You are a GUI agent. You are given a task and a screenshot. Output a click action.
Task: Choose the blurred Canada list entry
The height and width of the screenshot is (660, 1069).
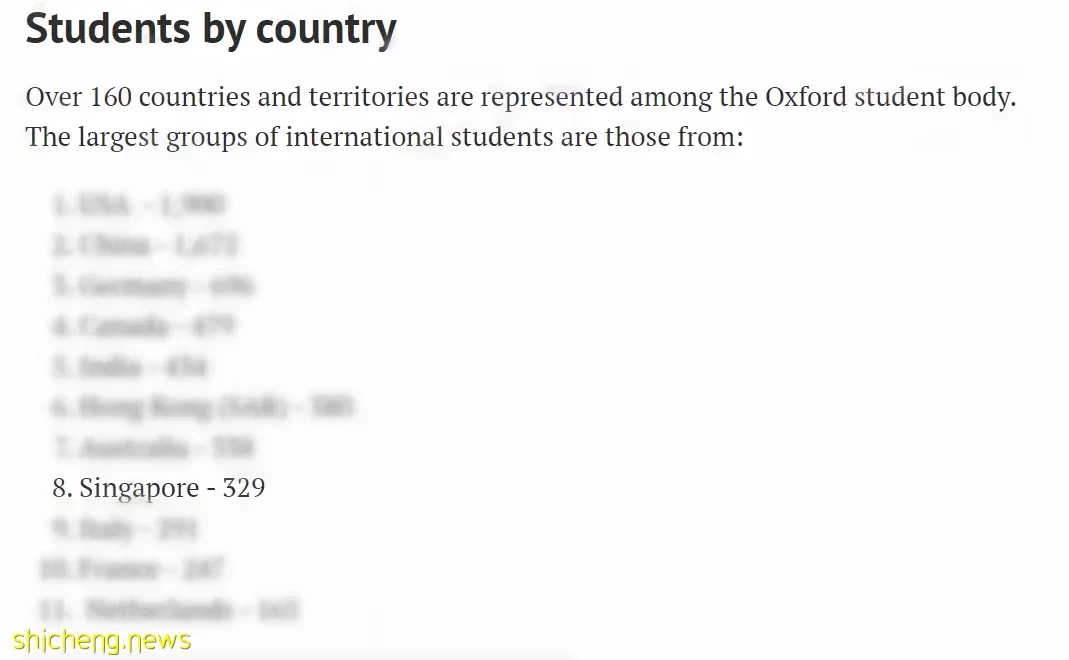click(x=143, y=326)
